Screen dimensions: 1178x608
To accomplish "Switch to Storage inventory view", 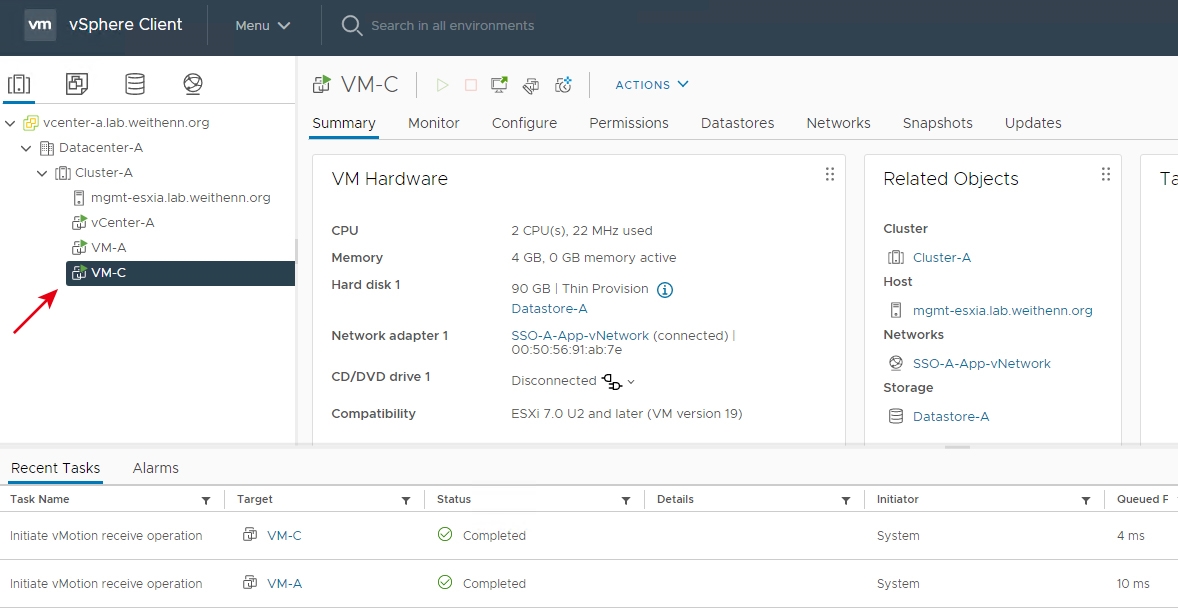I will pyautogui.click(x=135, y=84).
